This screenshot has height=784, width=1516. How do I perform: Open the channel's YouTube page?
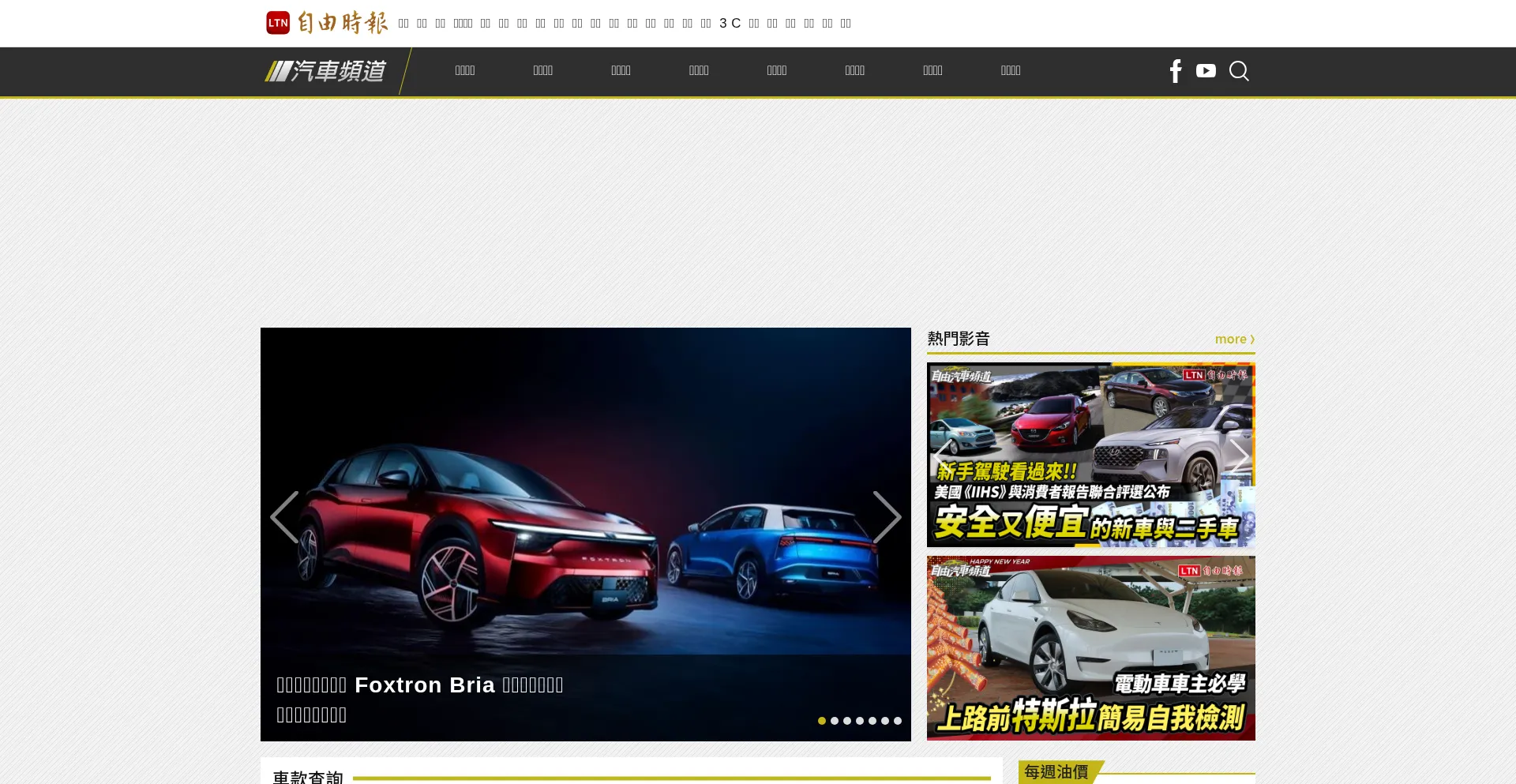tap(1205, 71)
